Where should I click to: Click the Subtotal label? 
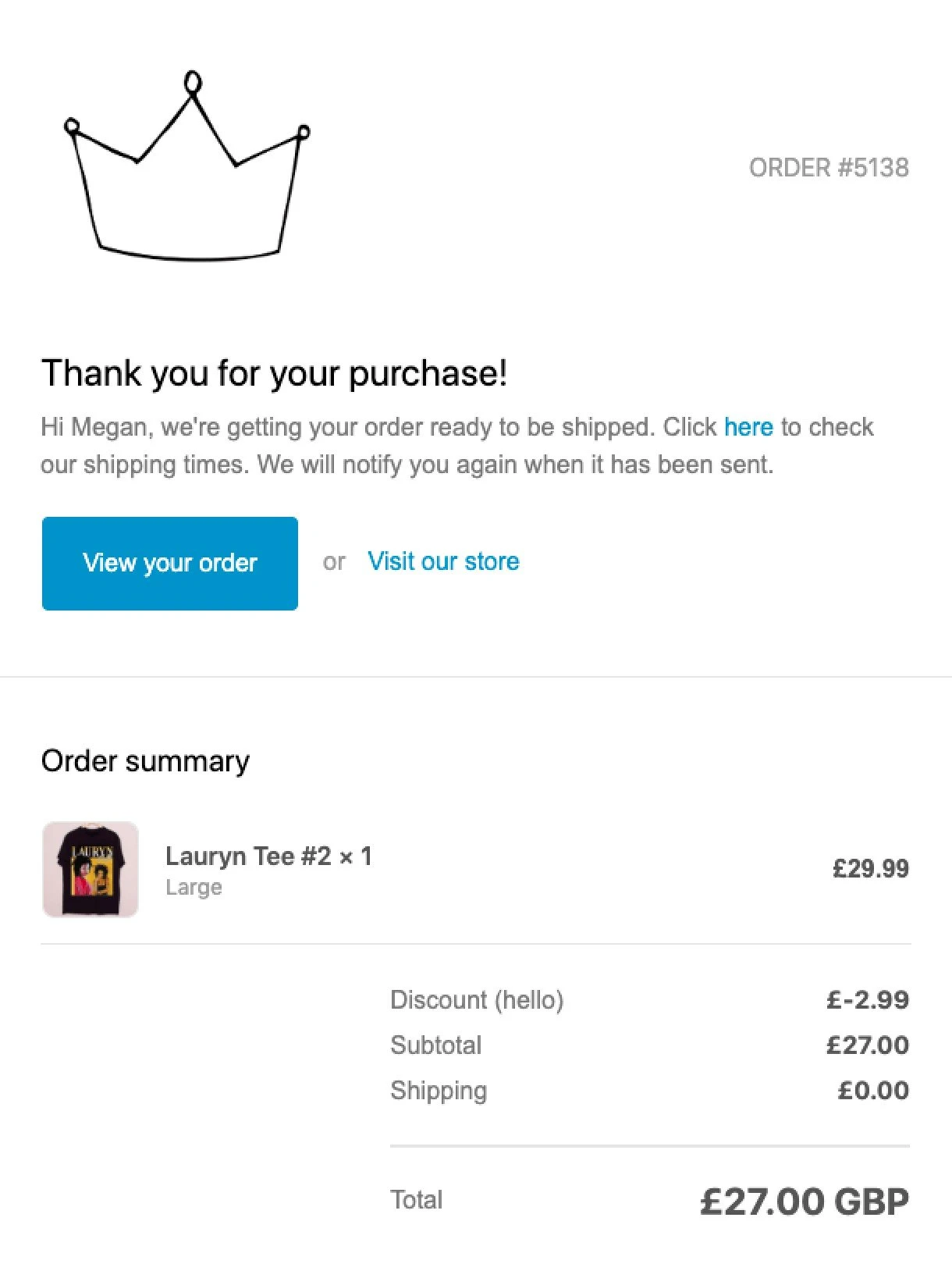point(435,1045)
